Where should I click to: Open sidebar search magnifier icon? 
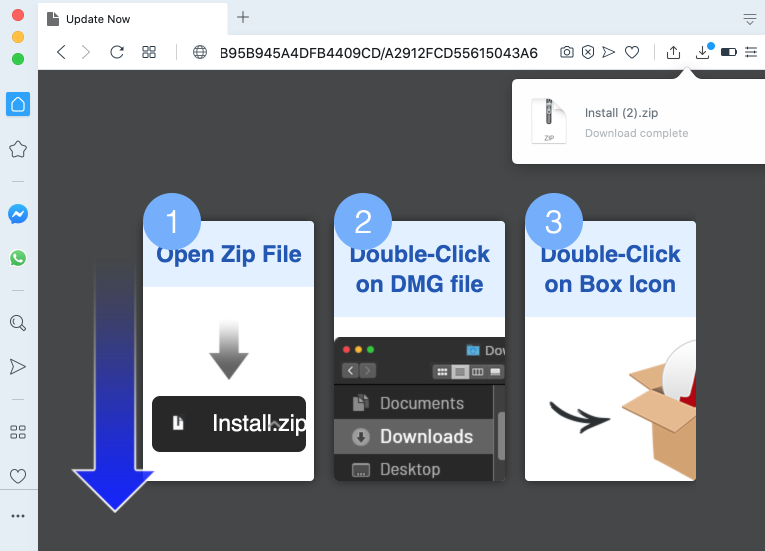point(18,323)
